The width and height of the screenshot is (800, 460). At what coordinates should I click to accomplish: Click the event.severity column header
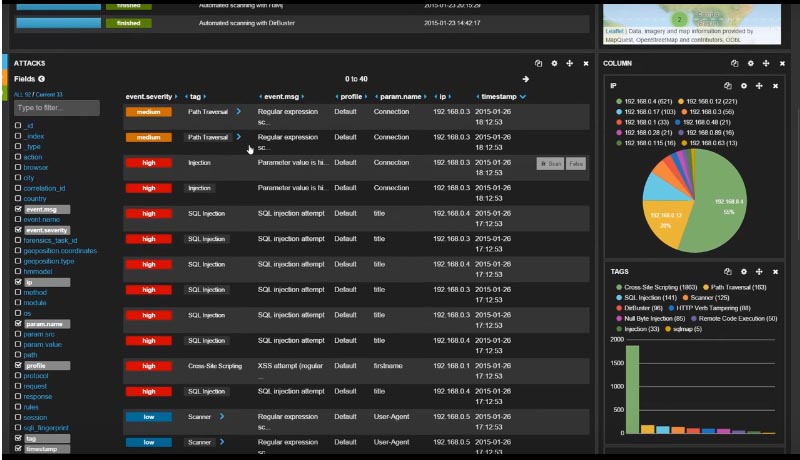pyautogui.click(x=149, y=97)
